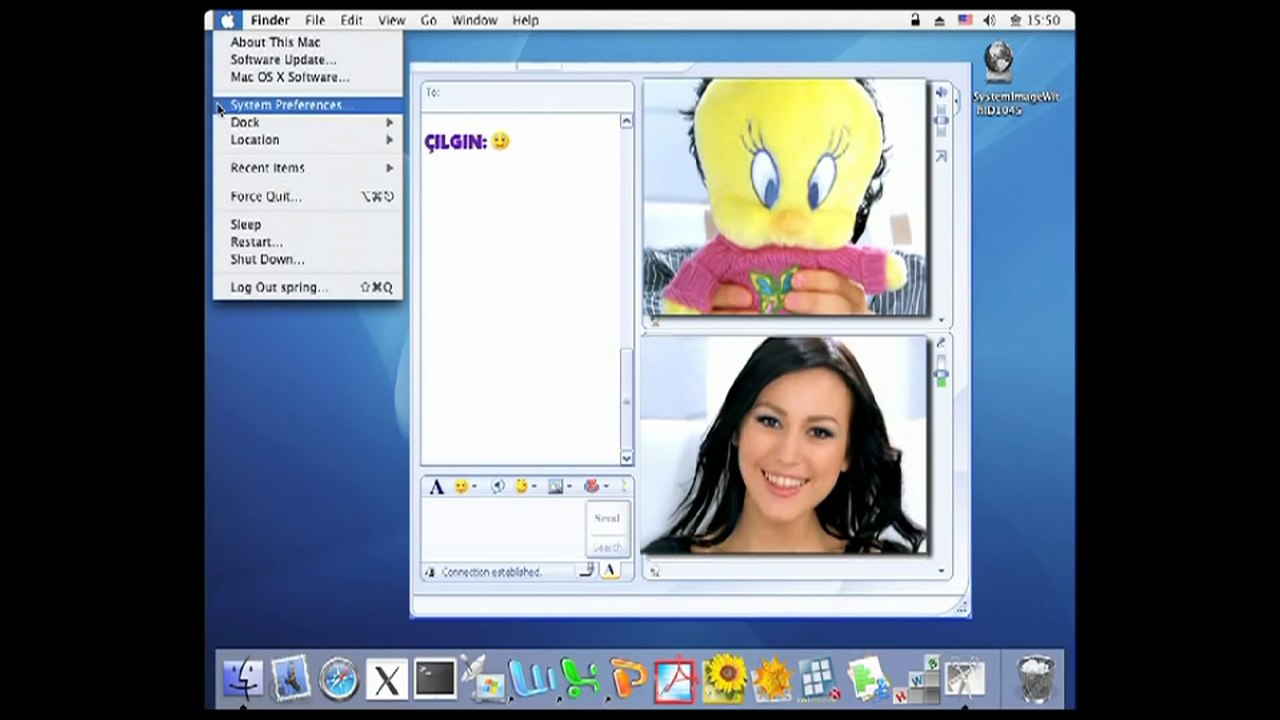Expand Recent Items submenu
Viewport: 1280px width, 720px height.
[308, 168]
